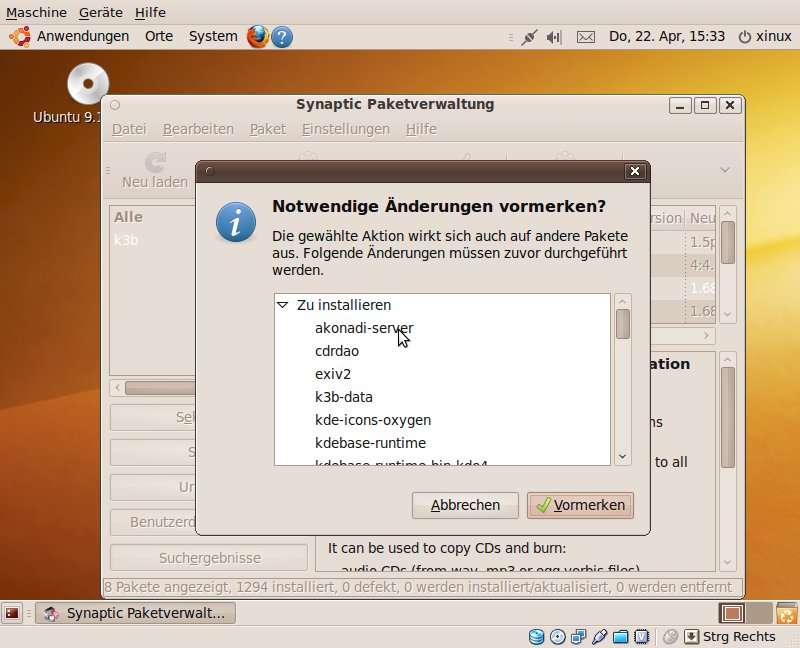
Task: Click Synaptic Paketverwaltung taskbar entry
Action: (x=136, y=613)
